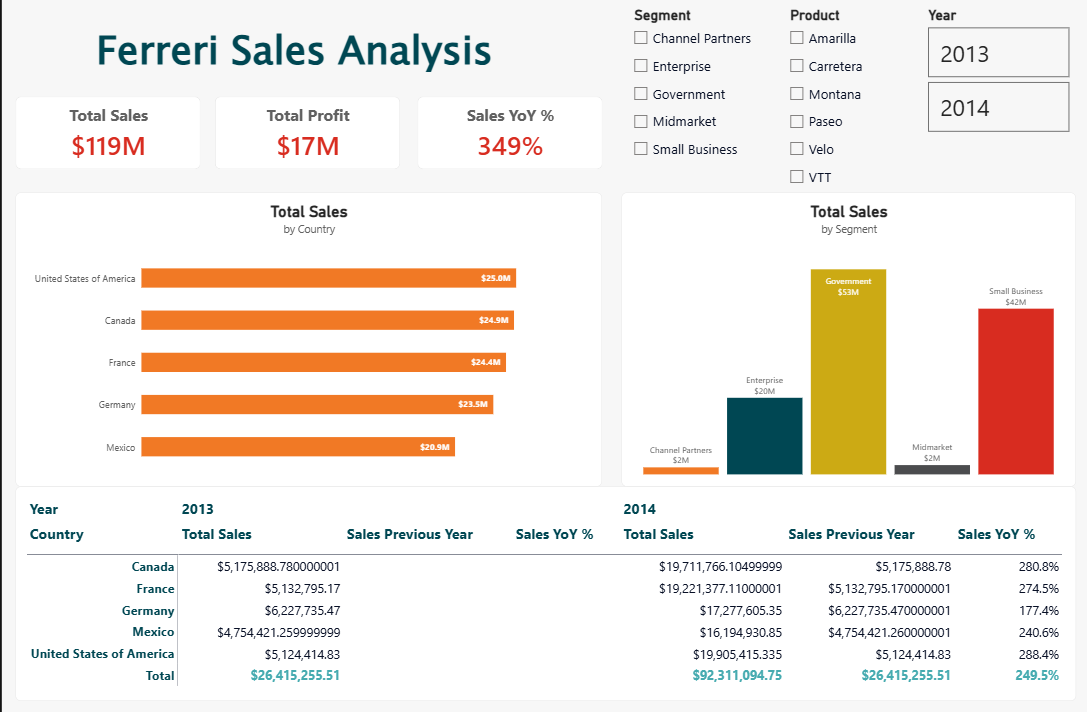Viewport: 1087px width, 712px height.
Task: Click the 2013 Sales Previous Year header
Action: 410,535
